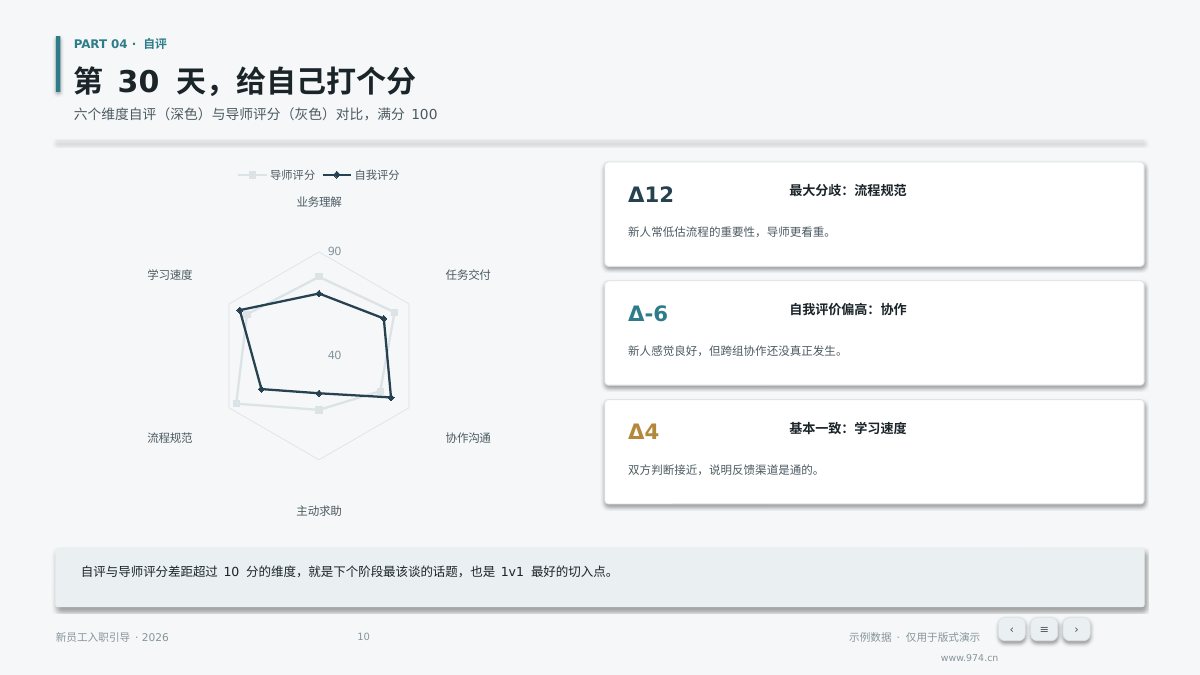Click the 主动求助 radar axis label
1200x675 pixels.
319,511
